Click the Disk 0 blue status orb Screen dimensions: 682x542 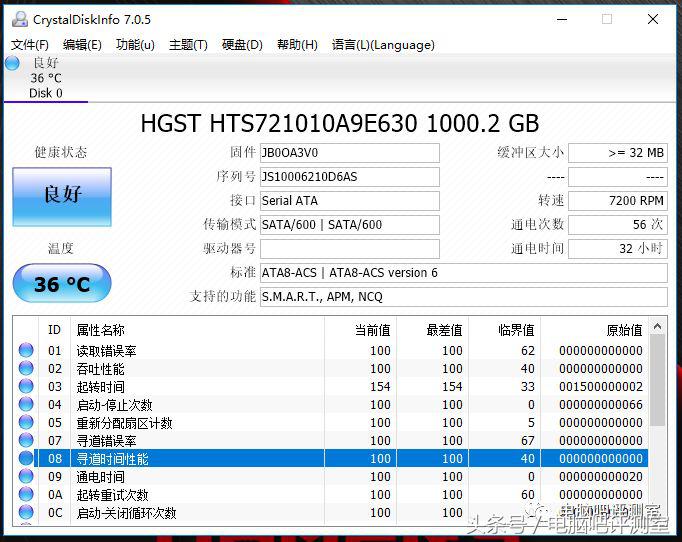click(x=13, y=63)
